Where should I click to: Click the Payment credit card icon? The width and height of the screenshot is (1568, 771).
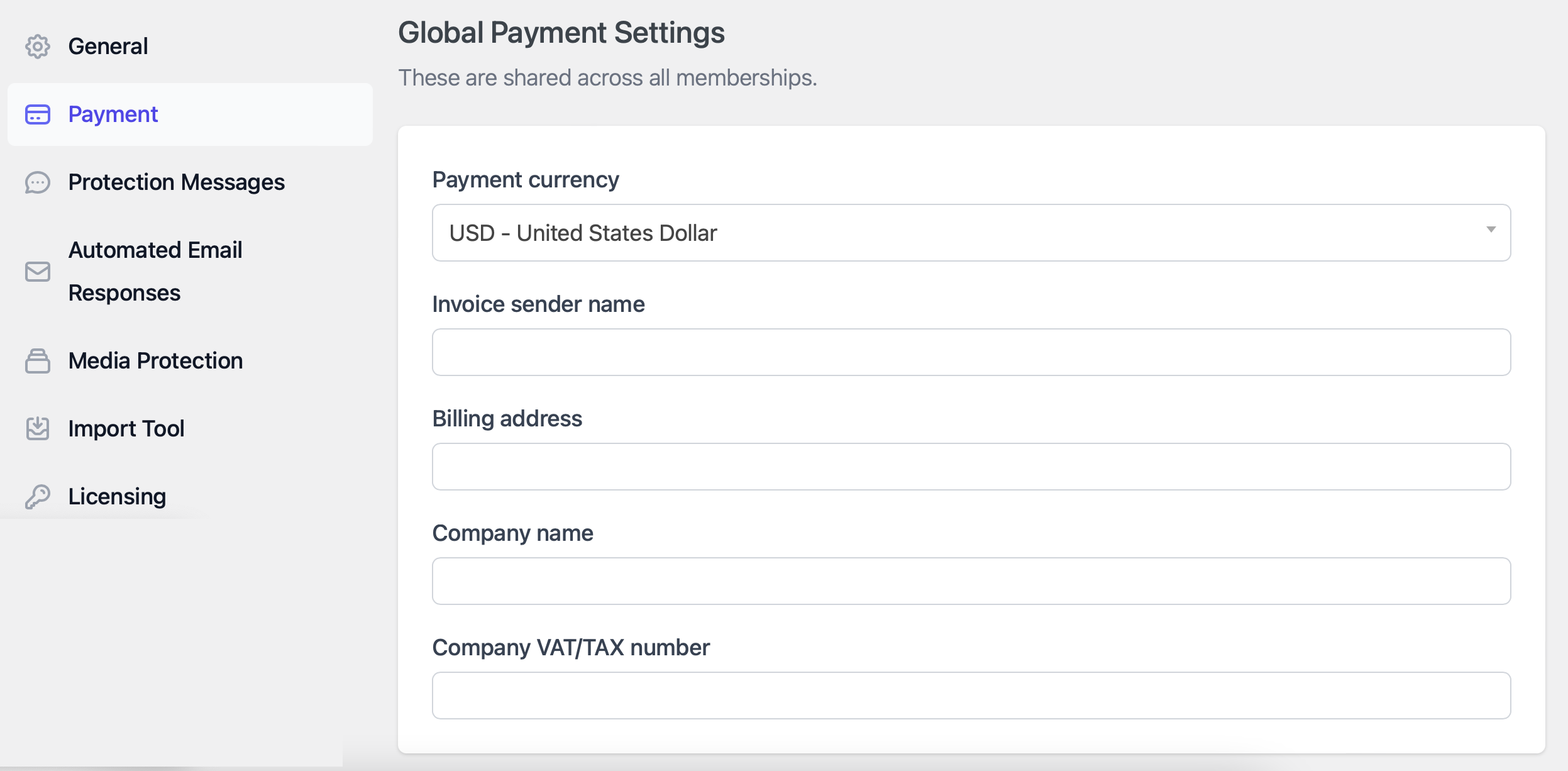pyautogui.click(x=38, y=114)
